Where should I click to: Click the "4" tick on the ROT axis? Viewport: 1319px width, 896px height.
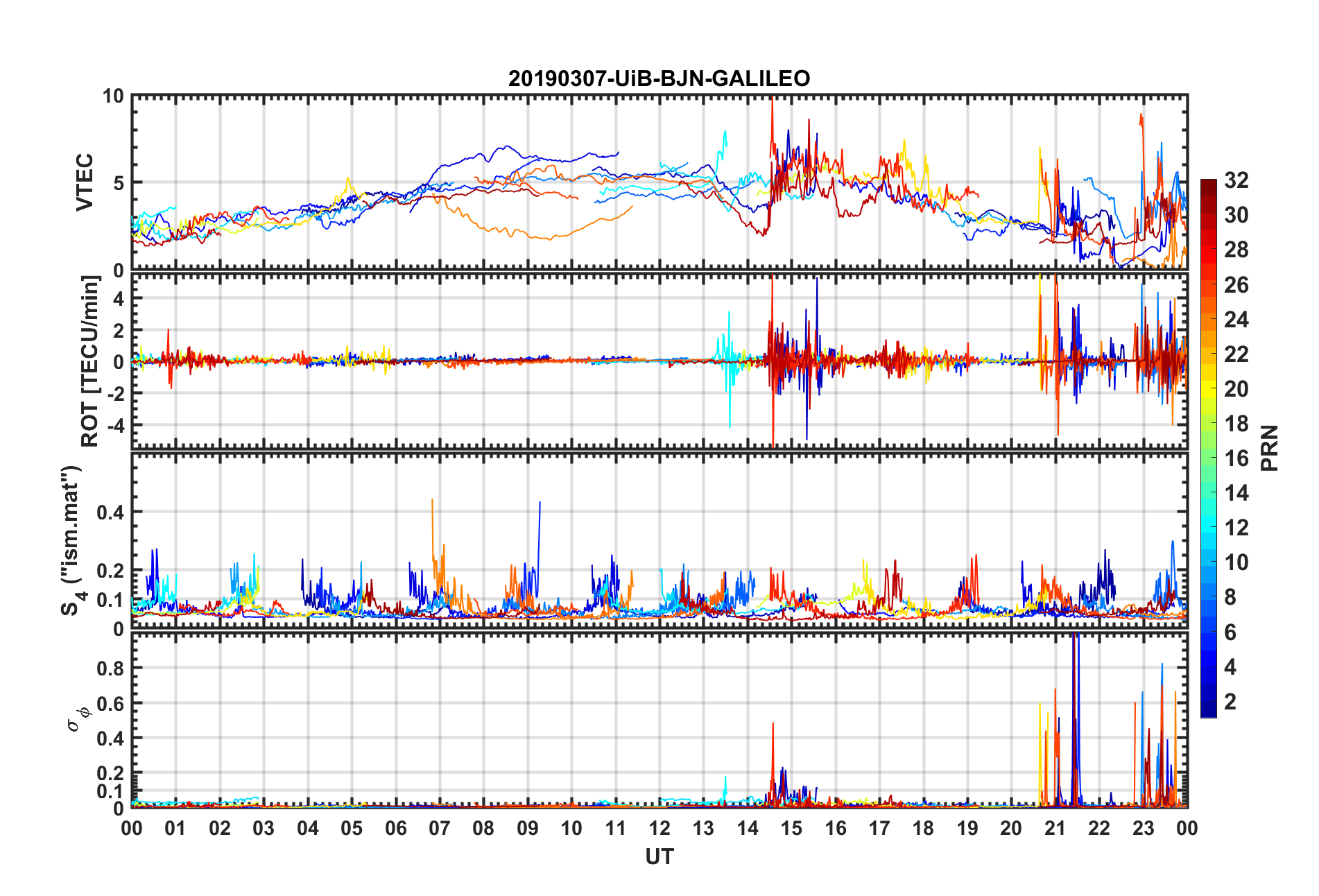click(x=119, y=298)
